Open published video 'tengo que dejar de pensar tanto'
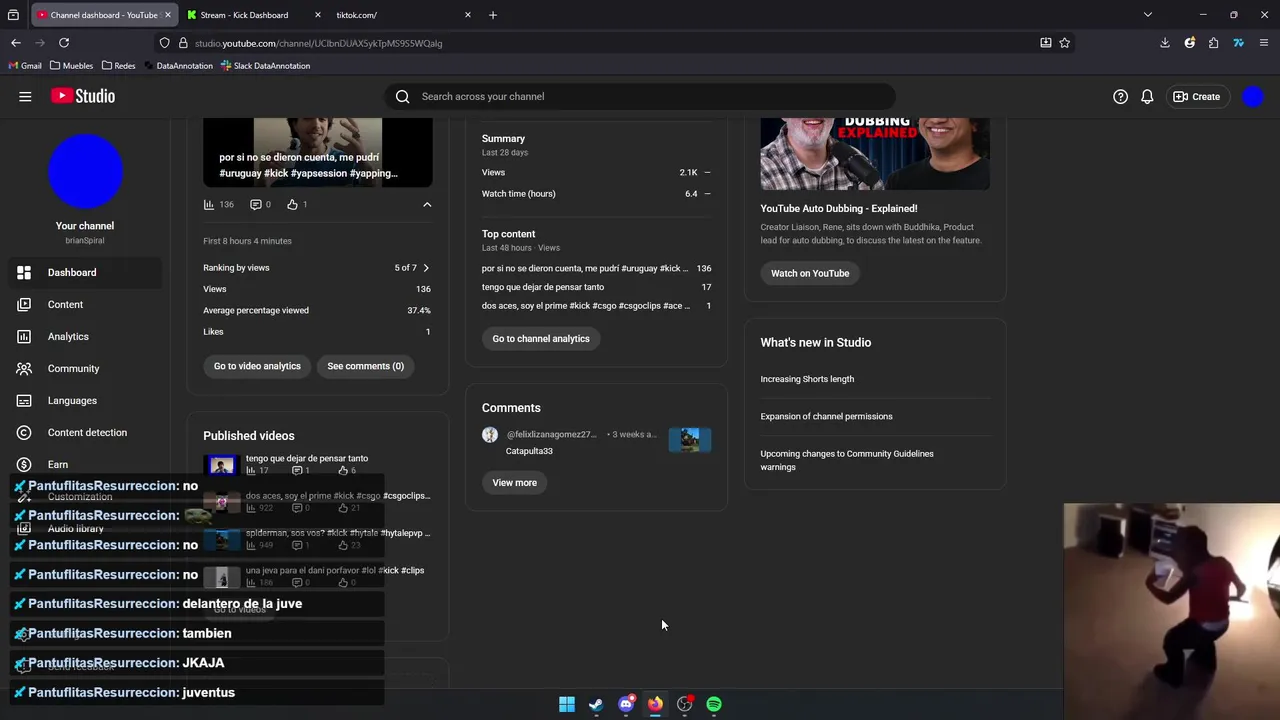Screen dimensions: 1280x720 [307, 458]
